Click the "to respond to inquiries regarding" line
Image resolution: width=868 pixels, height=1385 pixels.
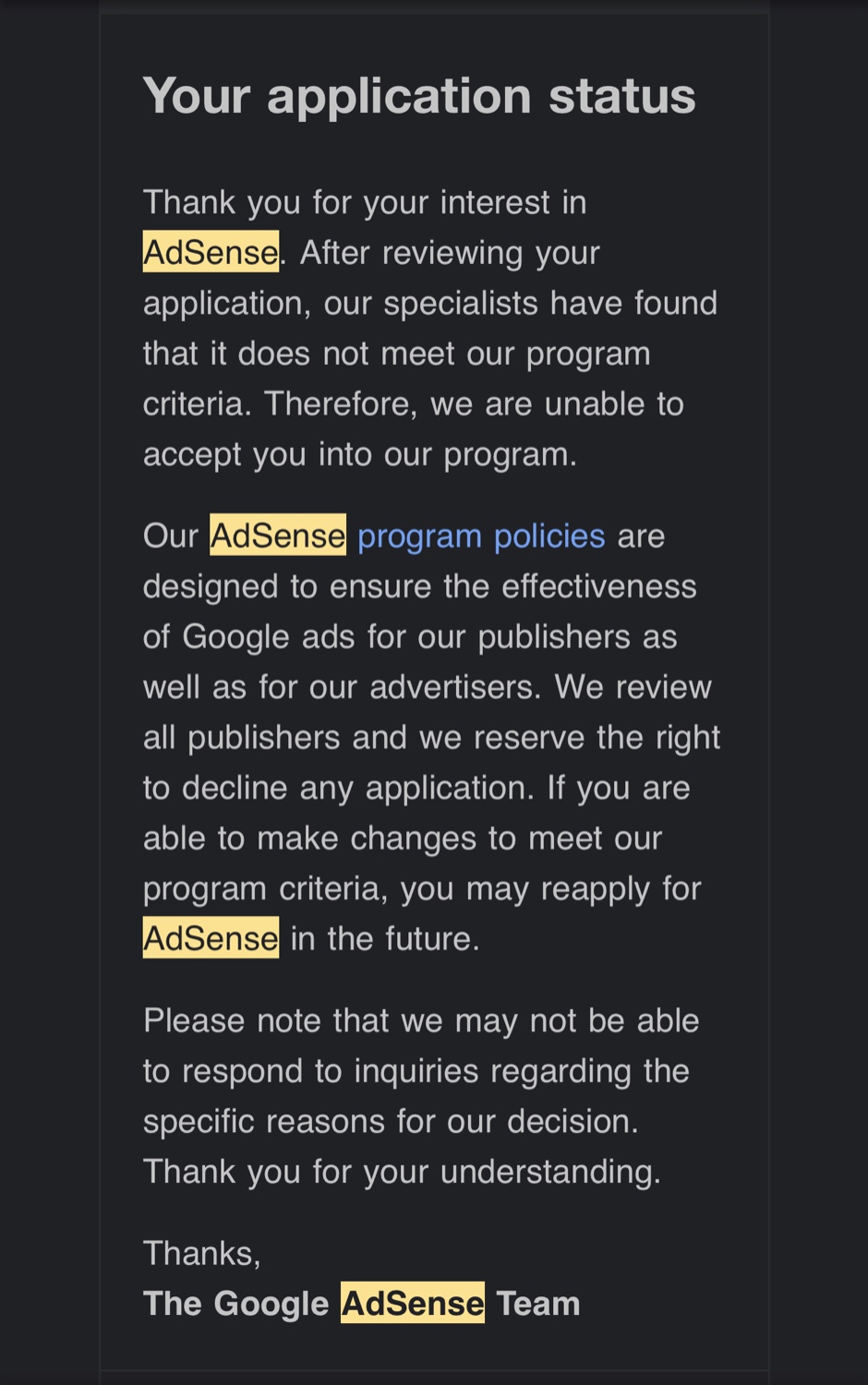pyautogui.click(x=416, y=1071)
